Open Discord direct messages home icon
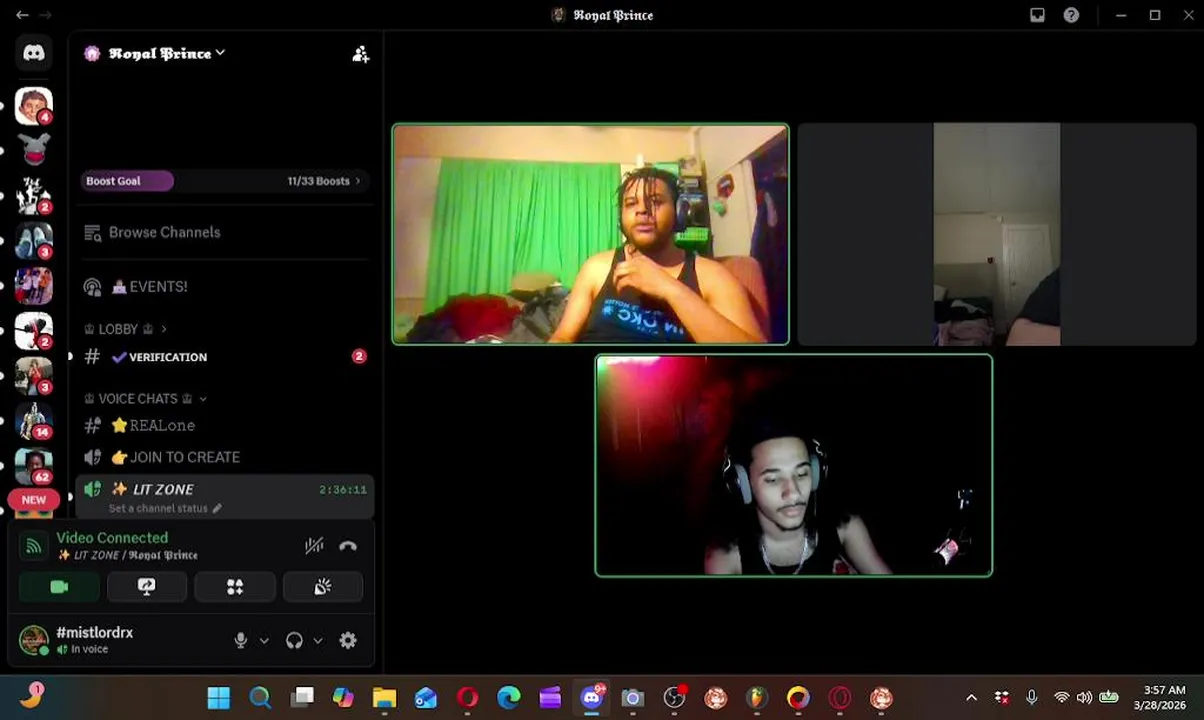The width and height of the screenshot is (1204, 720). pos(34,53)
